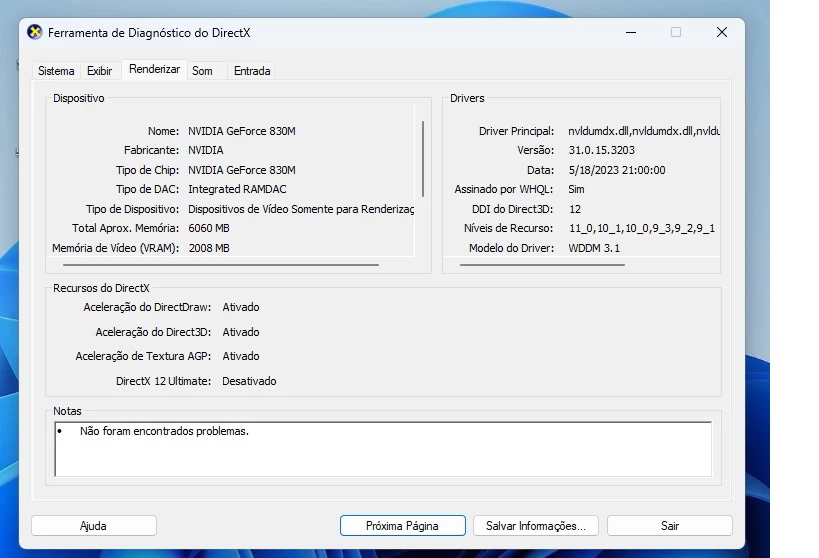The width and height of the screenshot is (819, 558).
Task: Open the Entrada tab
Action: [252, 71]
